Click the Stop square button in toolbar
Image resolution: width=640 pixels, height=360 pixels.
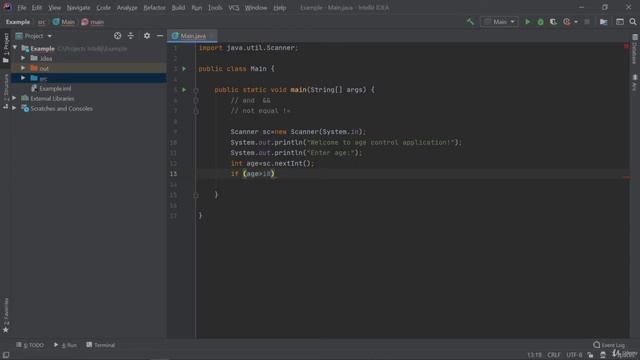(x=587, y=22)
